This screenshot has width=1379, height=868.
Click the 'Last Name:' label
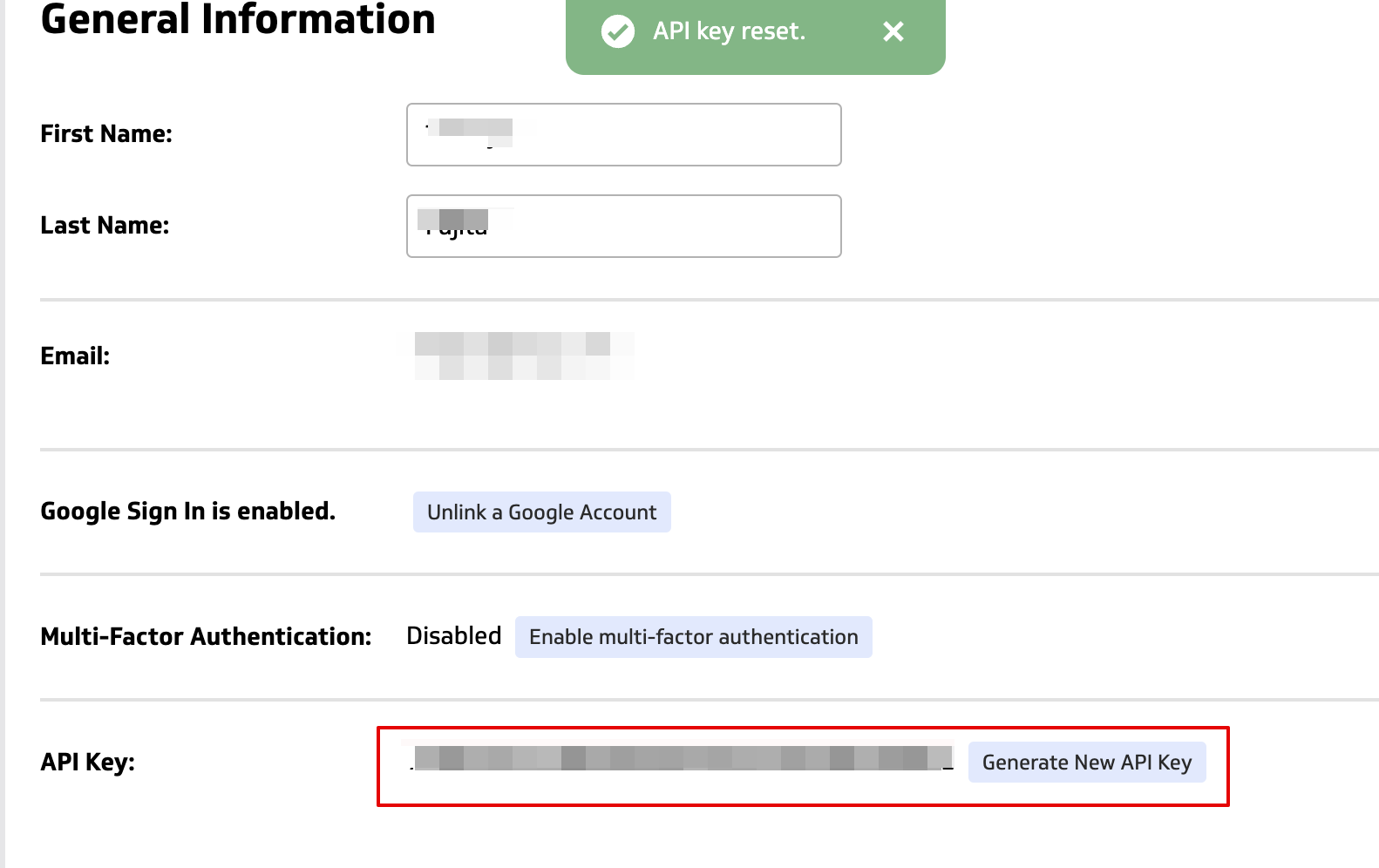(105, 226)
